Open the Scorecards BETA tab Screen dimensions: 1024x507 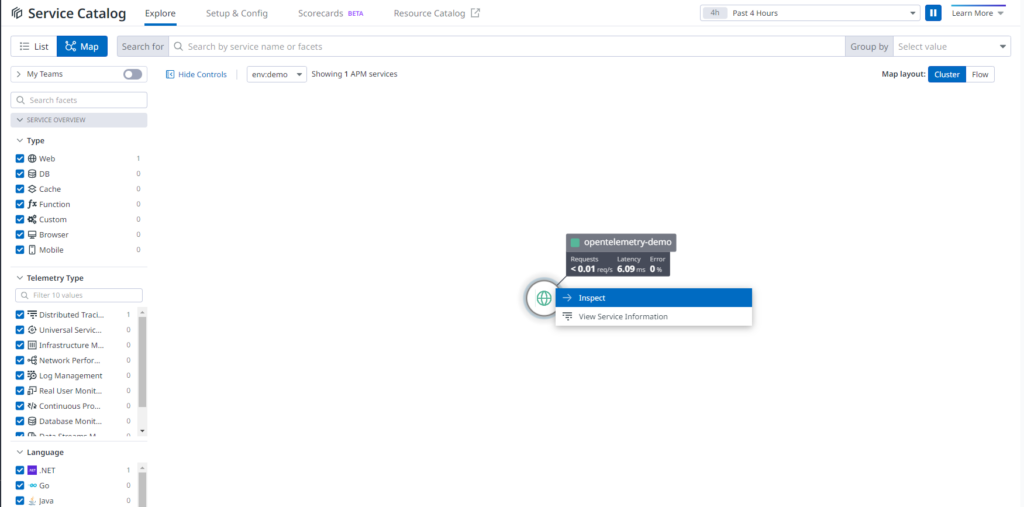pyautogui.click(x=330, y=13)
